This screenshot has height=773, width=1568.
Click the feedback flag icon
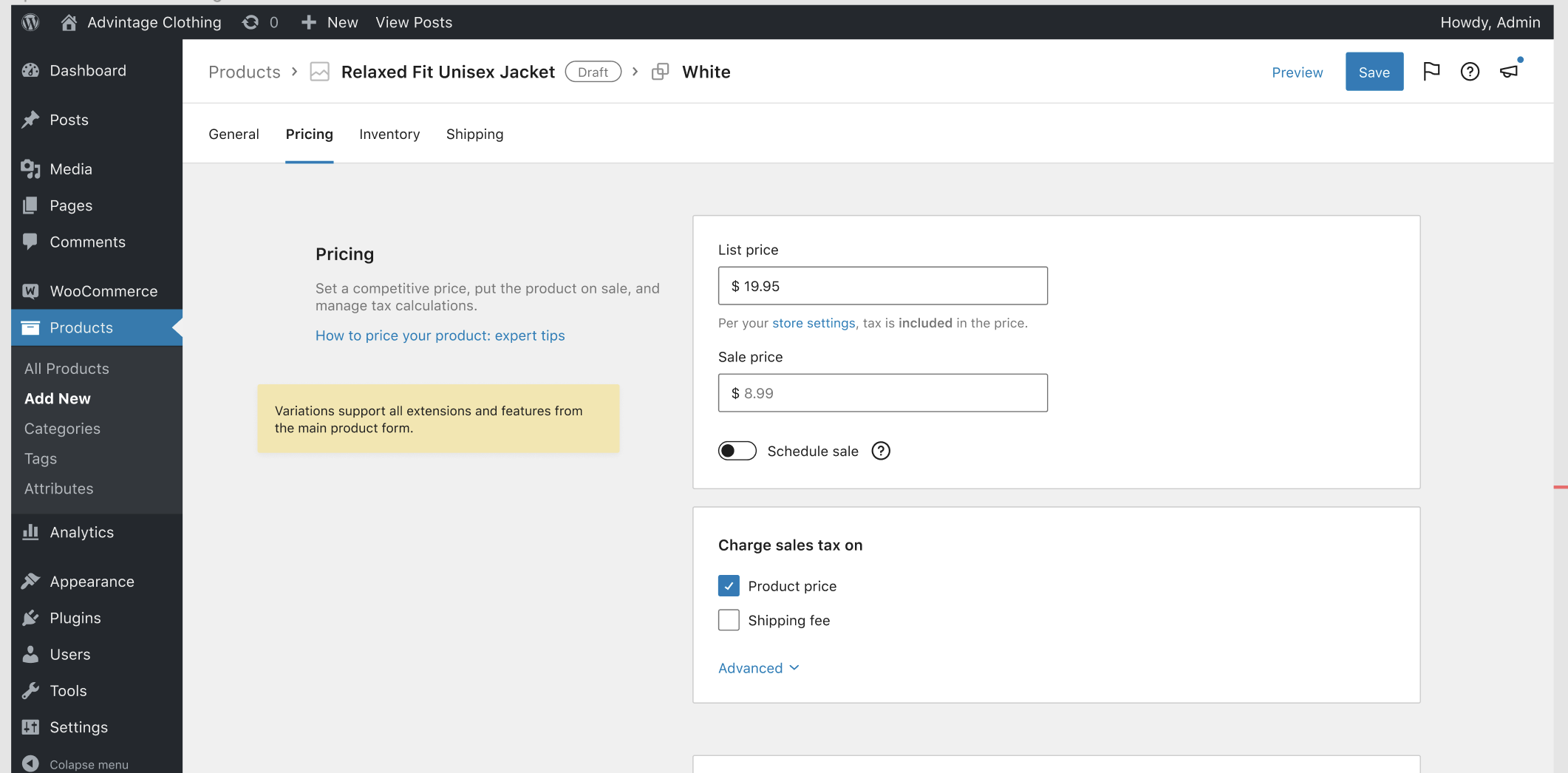[x=1432, y=71]
